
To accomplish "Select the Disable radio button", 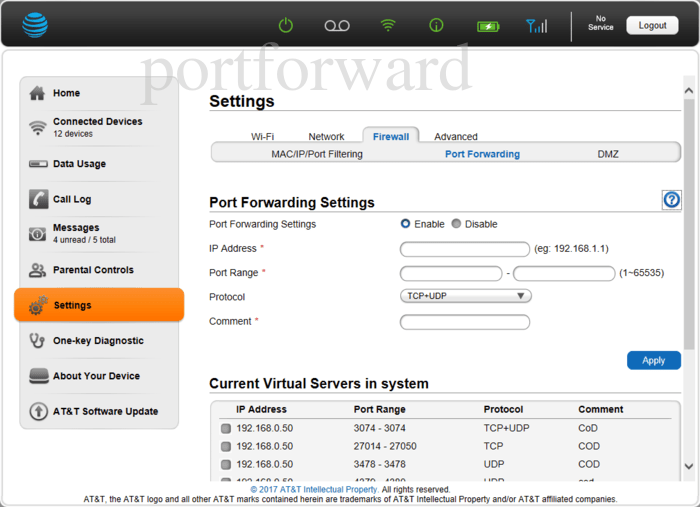I will tap(456, 224).
